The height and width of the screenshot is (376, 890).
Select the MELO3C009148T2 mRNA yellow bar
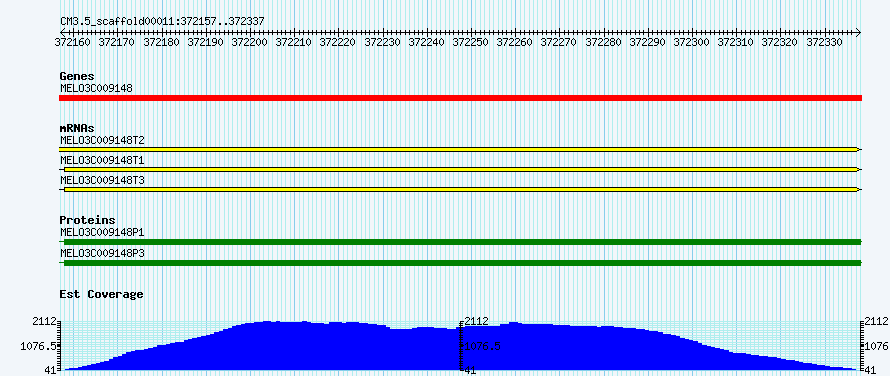click(460, 149)
